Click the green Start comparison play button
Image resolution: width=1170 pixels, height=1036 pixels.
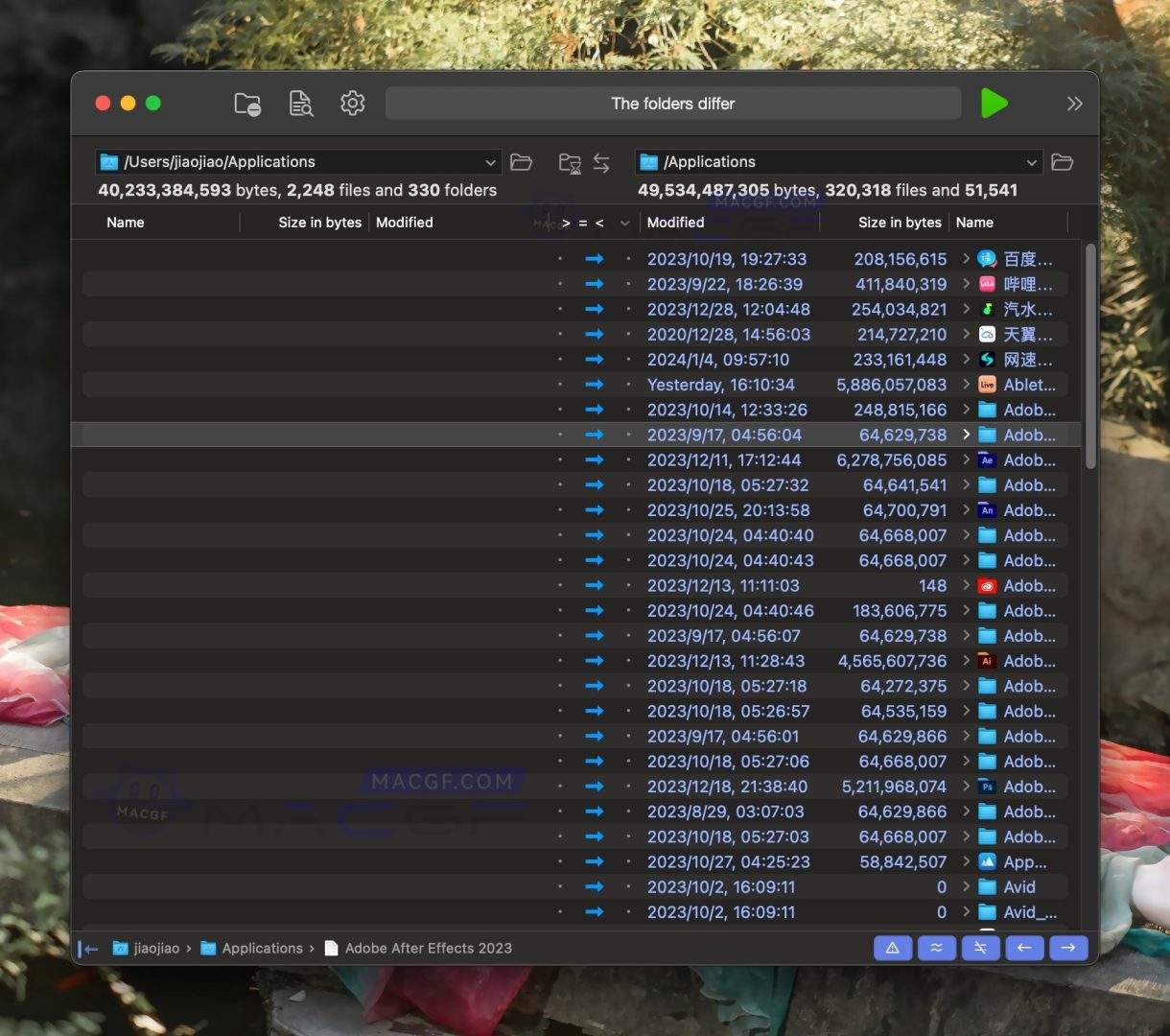[994, 104]
